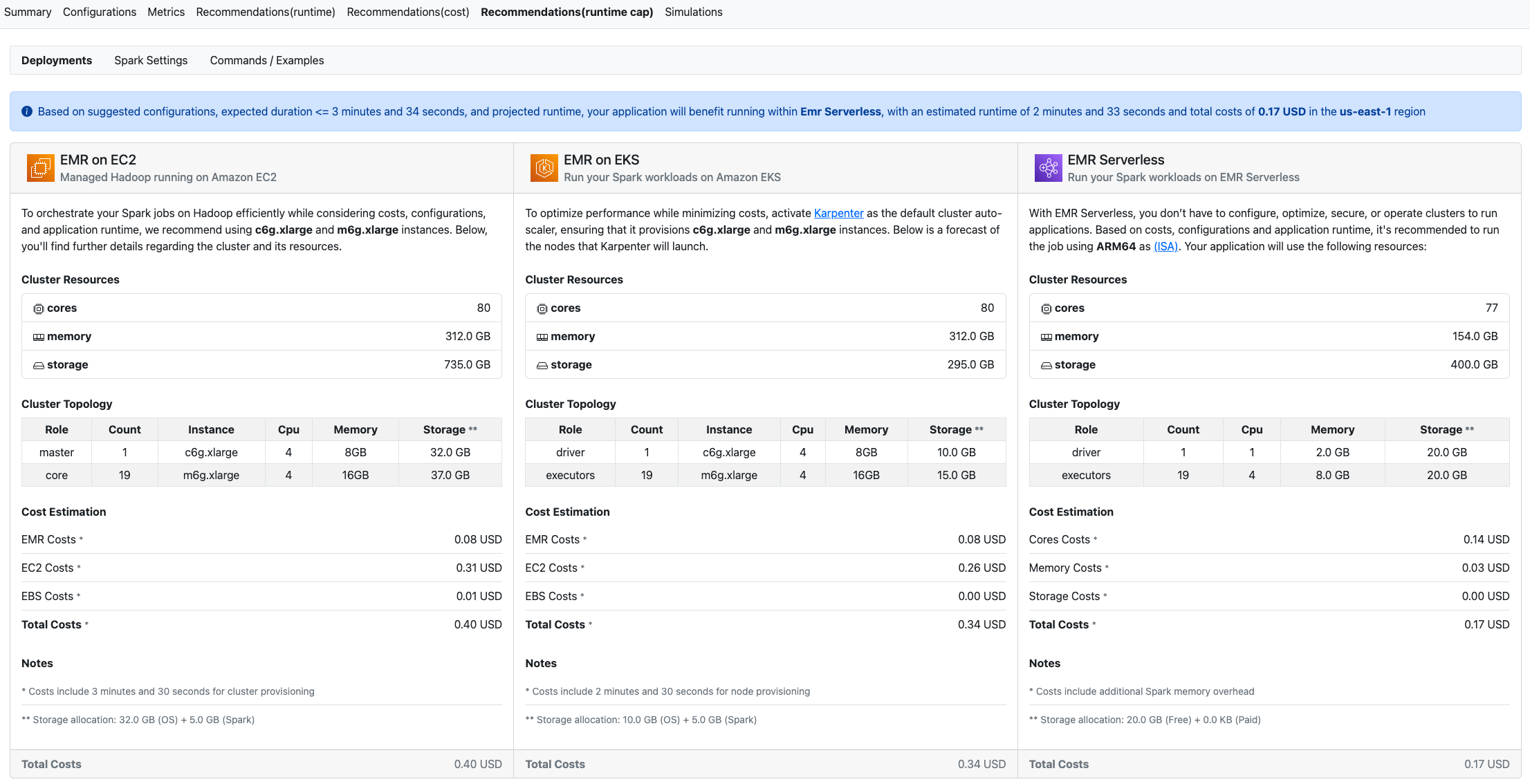This screenshot has width=1530, height=784.
Task: Click the EMR Serverless service icon
Action: tap(1048, 168)
